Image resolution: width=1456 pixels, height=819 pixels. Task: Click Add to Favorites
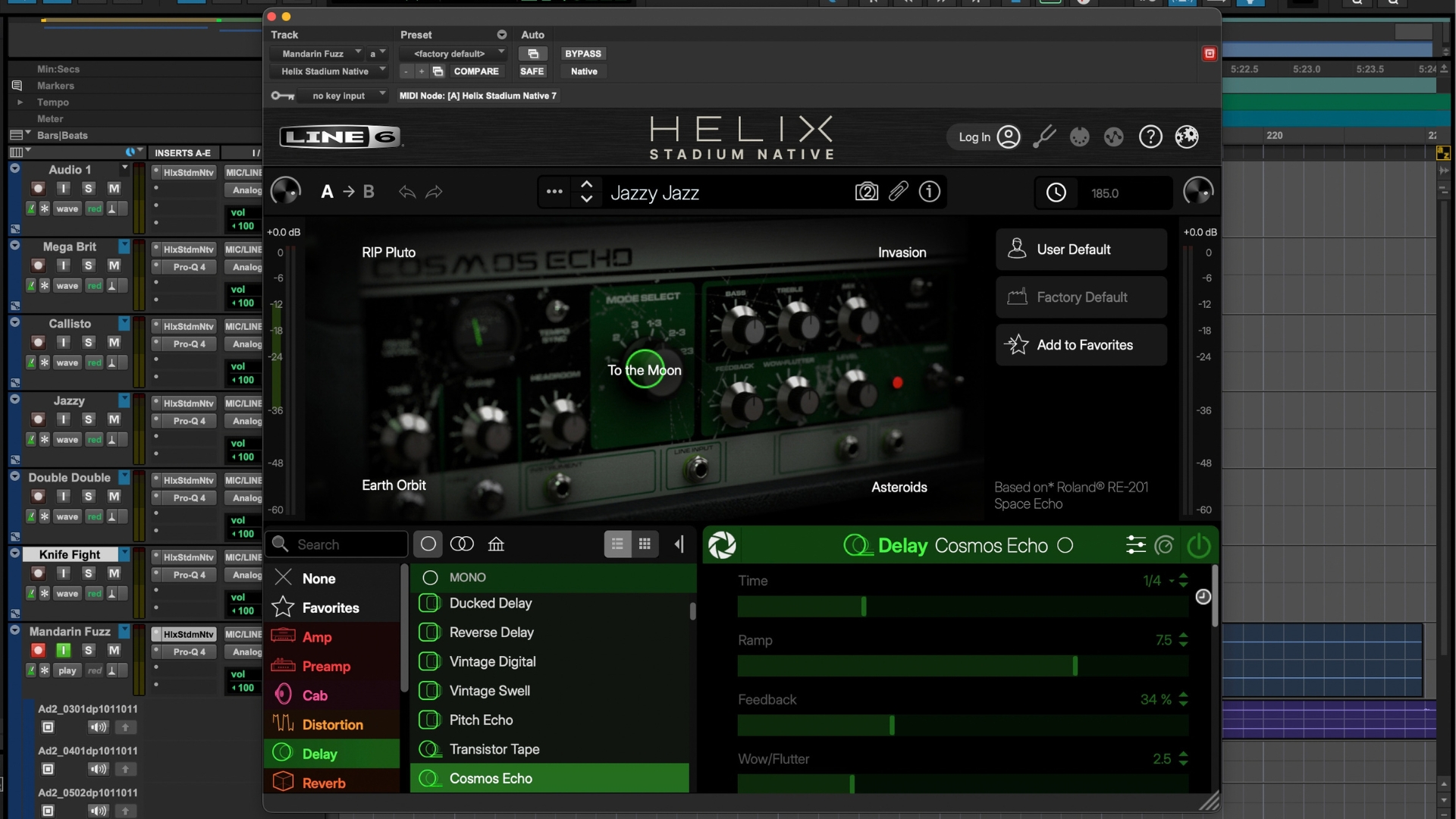(1081, 345)
